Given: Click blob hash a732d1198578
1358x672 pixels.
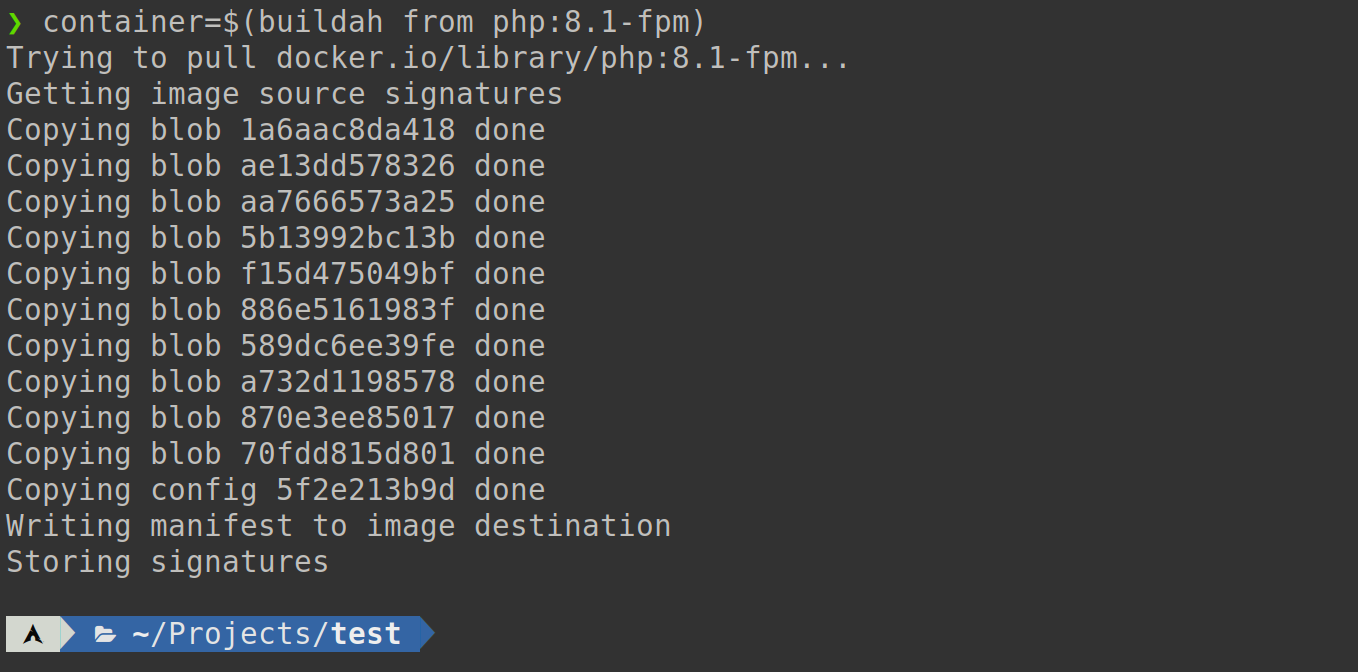Looking at the screenshot, I should tap(347, 382).
